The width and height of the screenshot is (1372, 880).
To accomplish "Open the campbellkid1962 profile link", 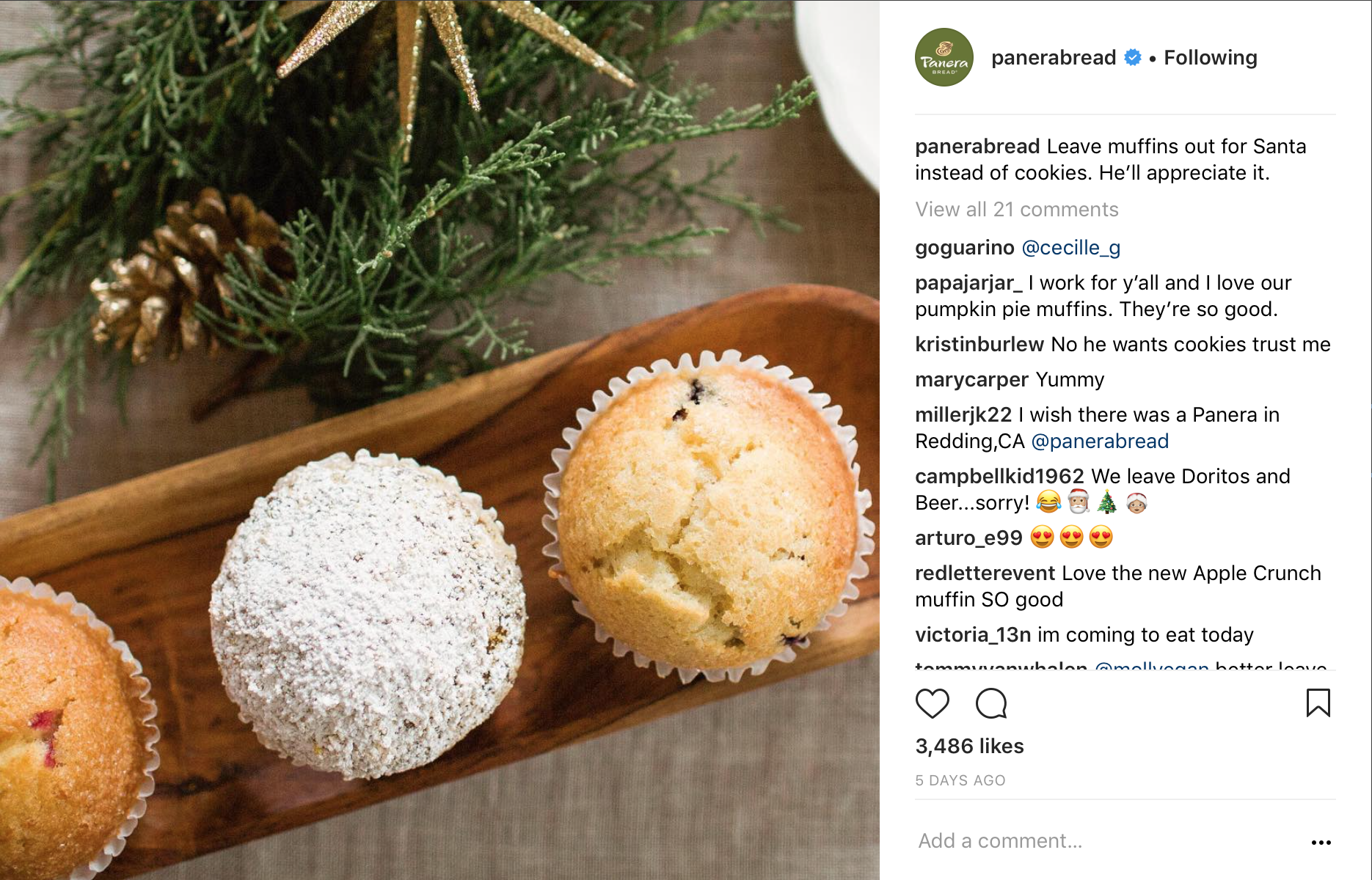I will coord(999,477).
